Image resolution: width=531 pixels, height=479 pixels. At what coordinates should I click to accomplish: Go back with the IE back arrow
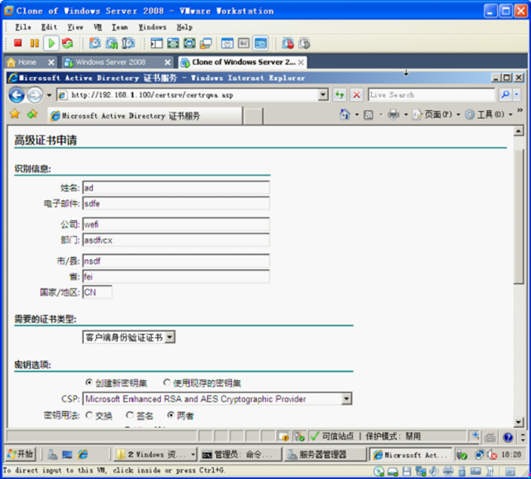point(17,95)
